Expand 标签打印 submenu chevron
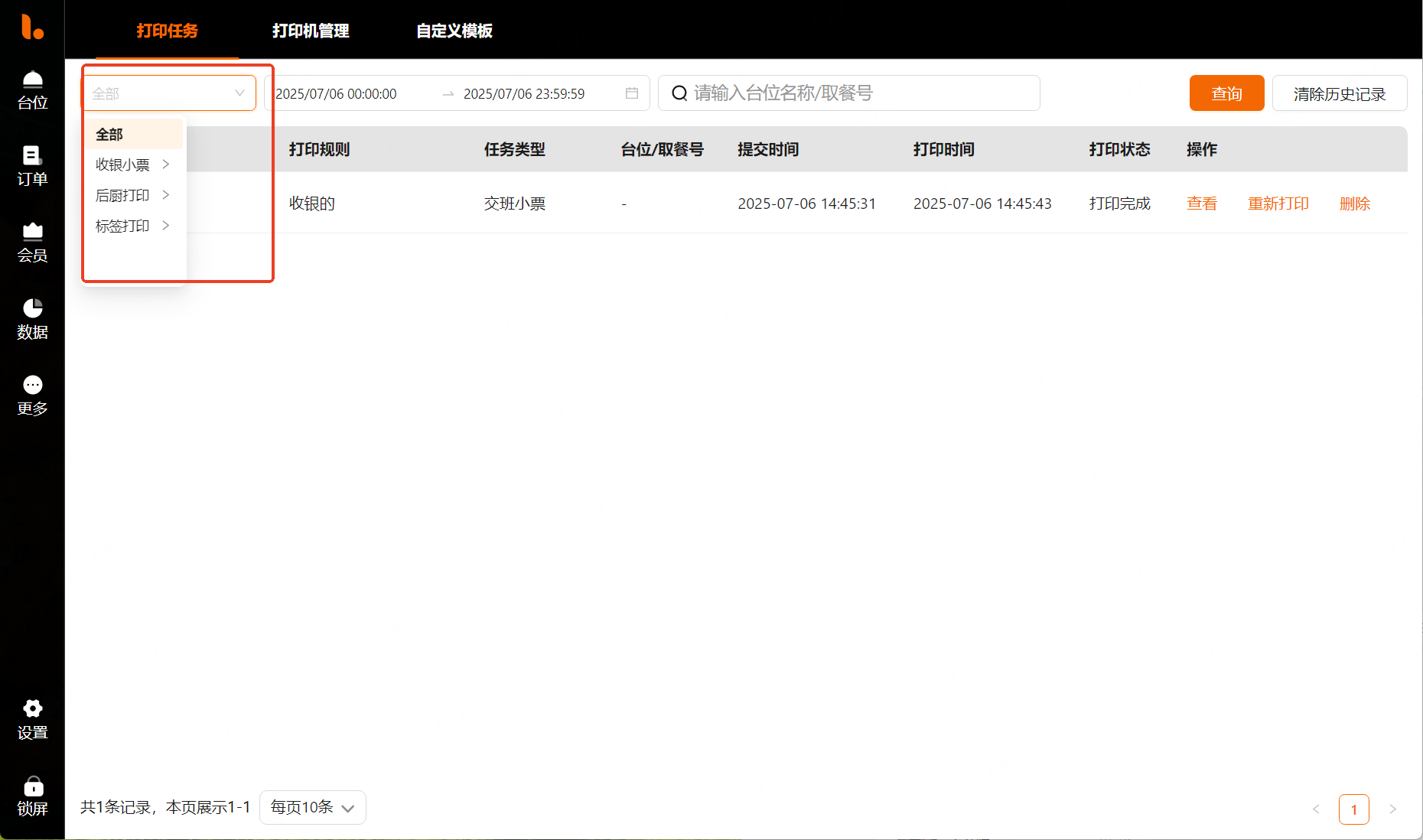 pyautogui.click(x=166, y=226)
